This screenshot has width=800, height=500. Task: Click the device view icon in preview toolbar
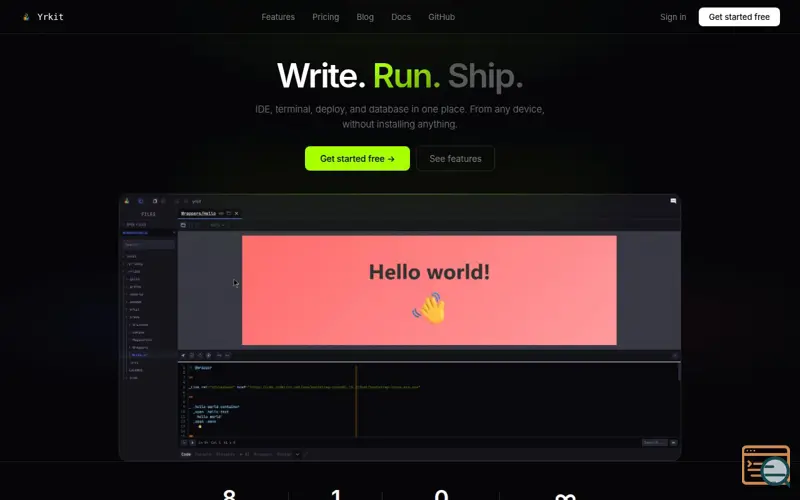tap(183, 225)
